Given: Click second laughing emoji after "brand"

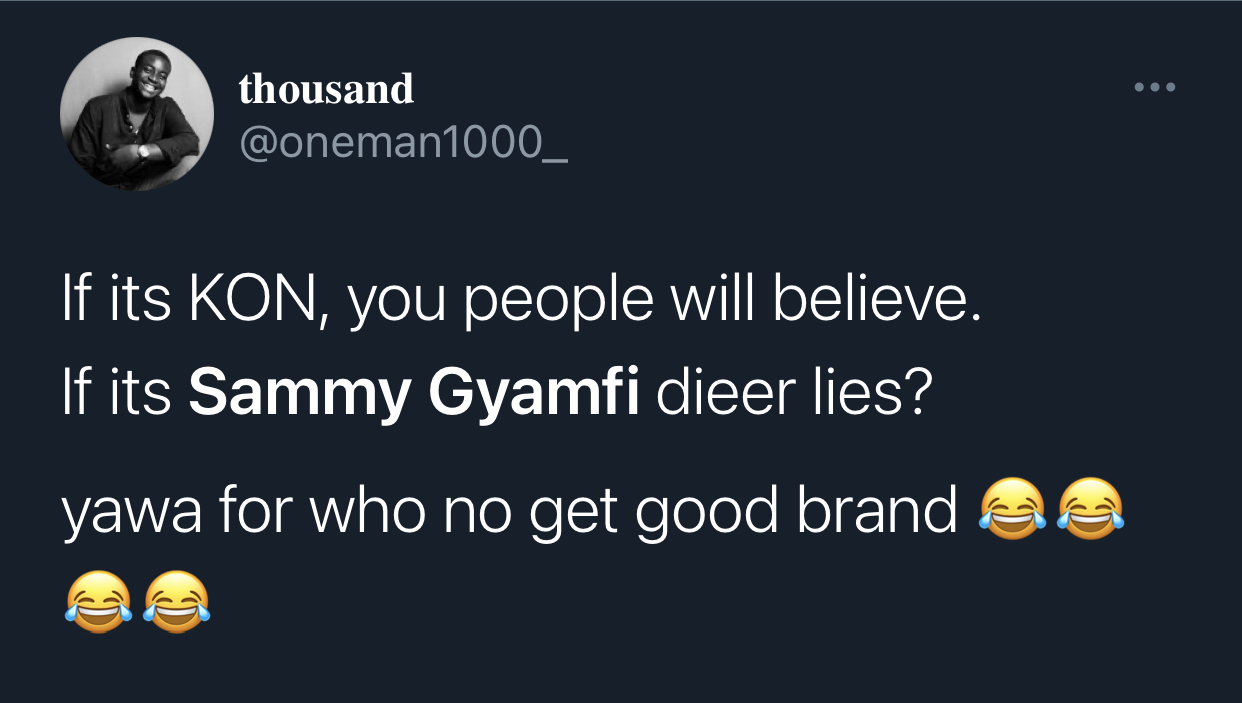Looking at the screenshot, I should click(1091, 511).
